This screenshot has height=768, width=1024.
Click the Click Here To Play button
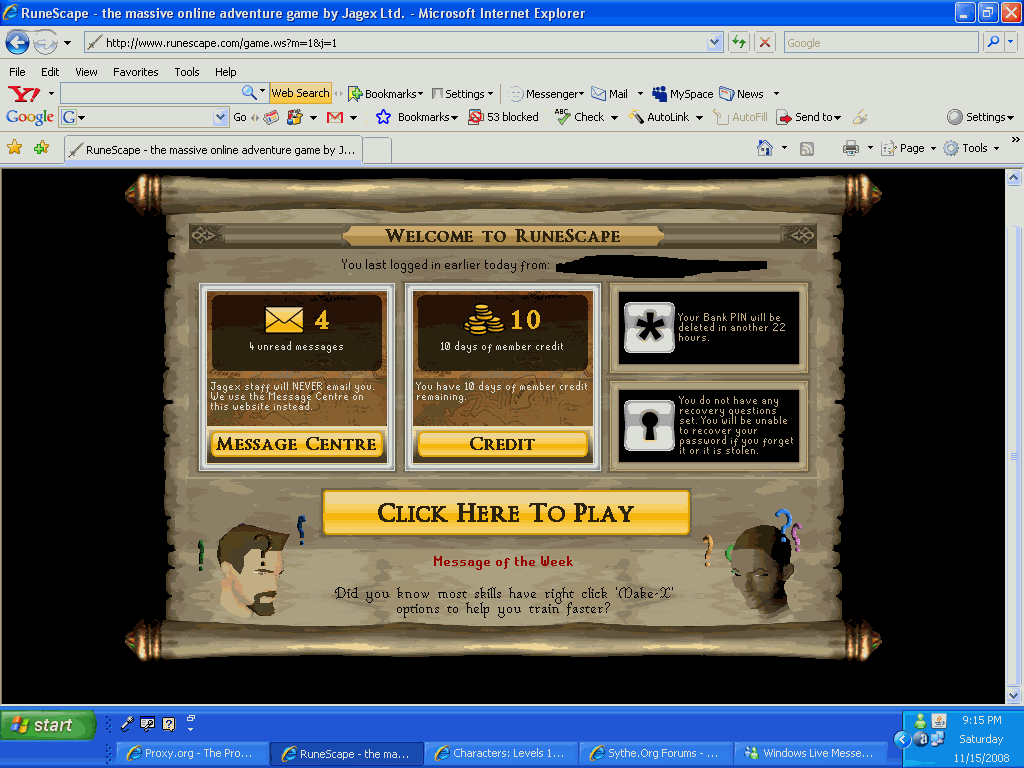(x=506, y=513)
